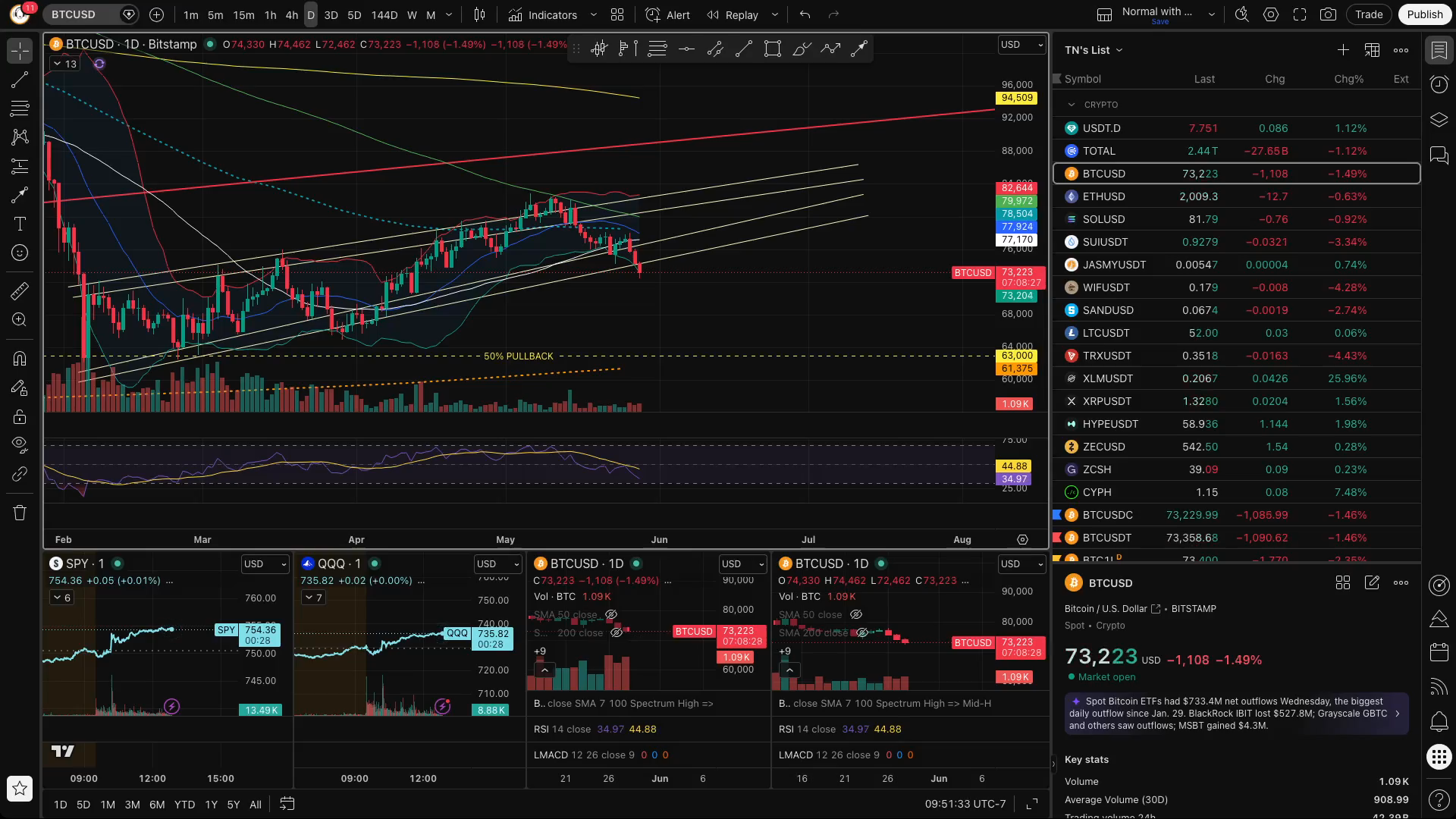Image resolution: width=1456 pixels, height=819 pixels.
Task: Open watchlist advanced view icon
Action: click(x=1372, y=50)
